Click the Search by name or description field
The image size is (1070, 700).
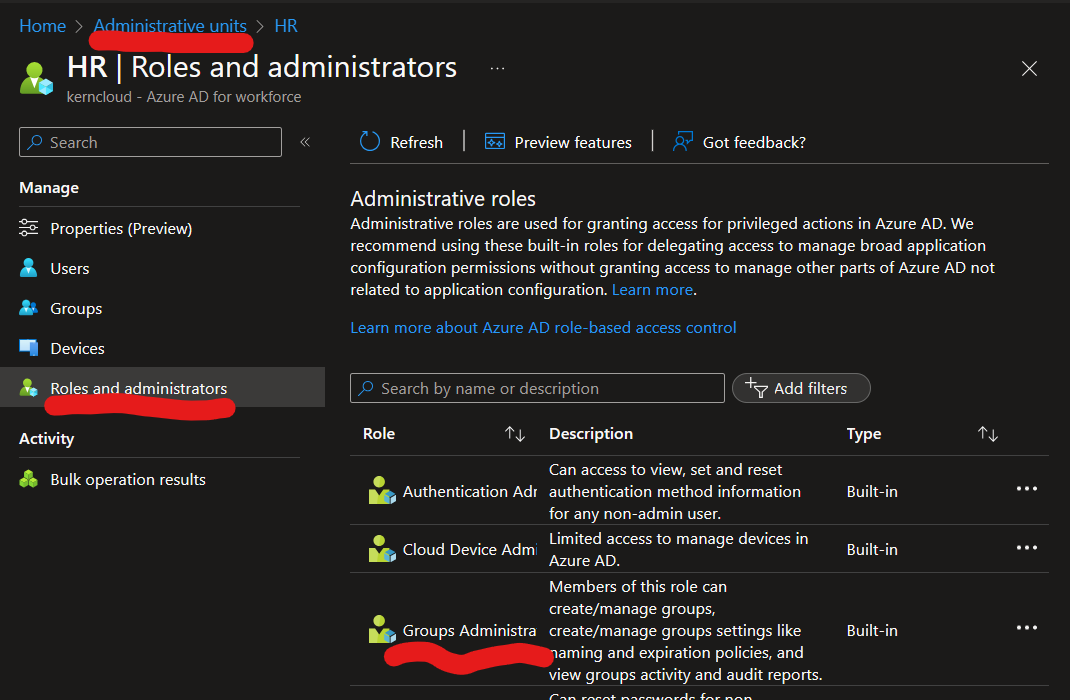pos(537,388)
